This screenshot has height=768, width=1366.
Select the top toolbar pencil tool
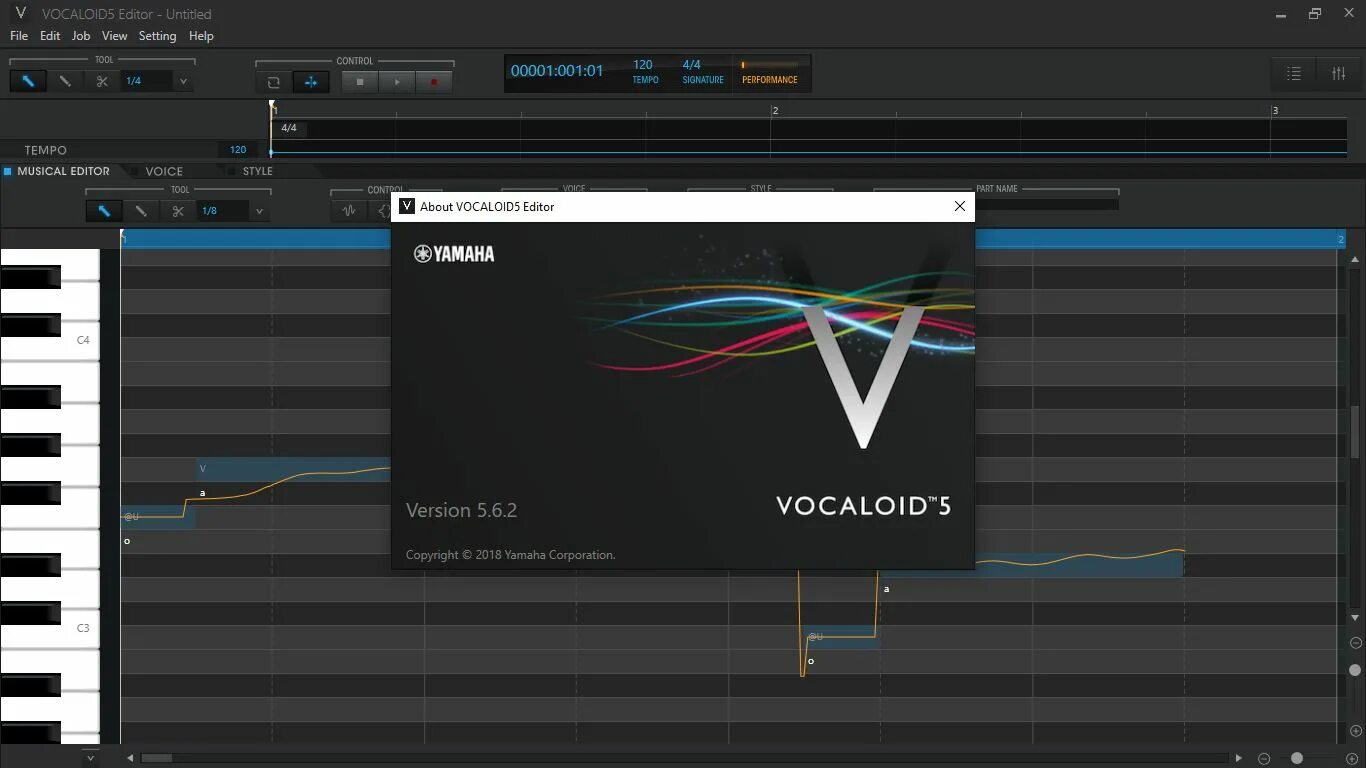[65, 81]
